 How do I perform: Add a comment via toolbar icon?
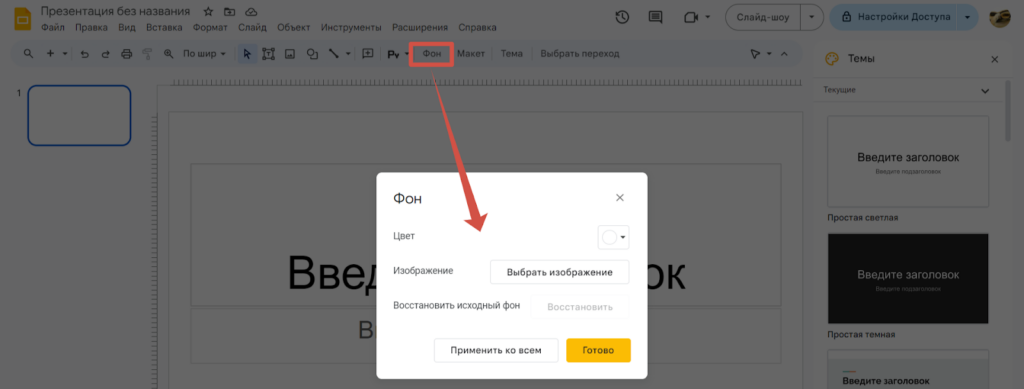[368, 54]
